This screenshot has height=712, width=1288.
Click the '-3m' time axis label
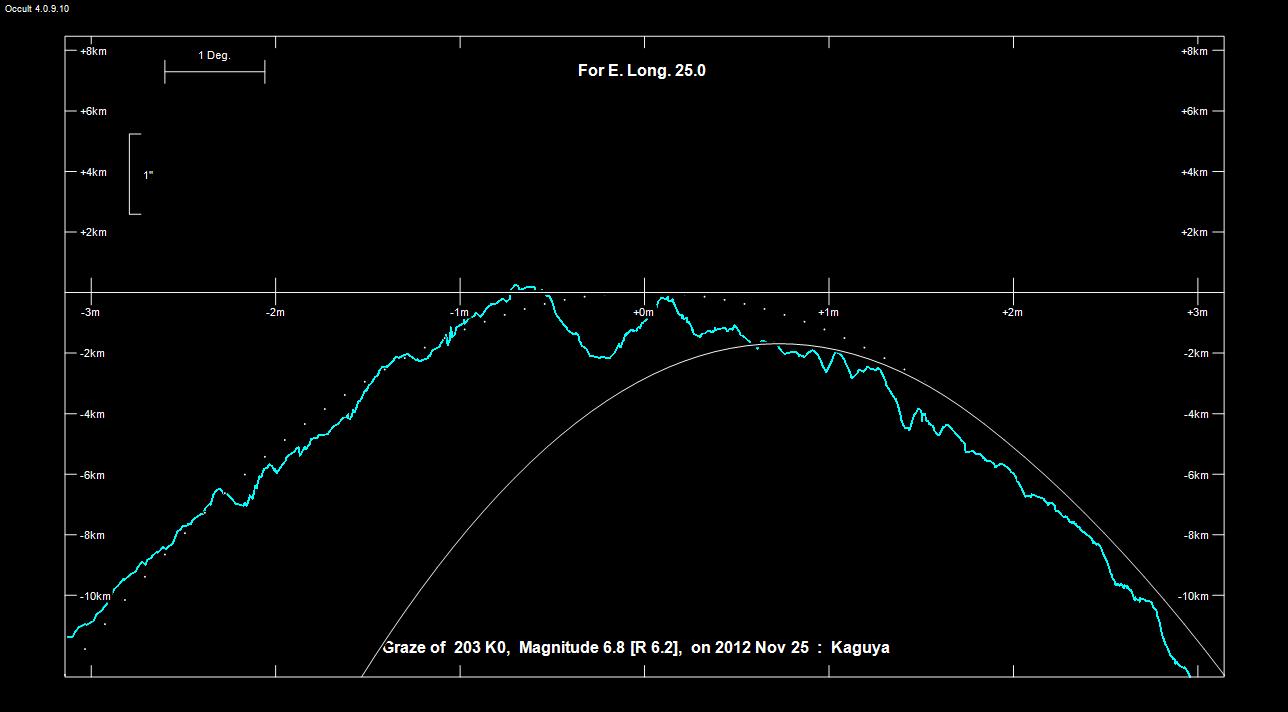point(91,312)
